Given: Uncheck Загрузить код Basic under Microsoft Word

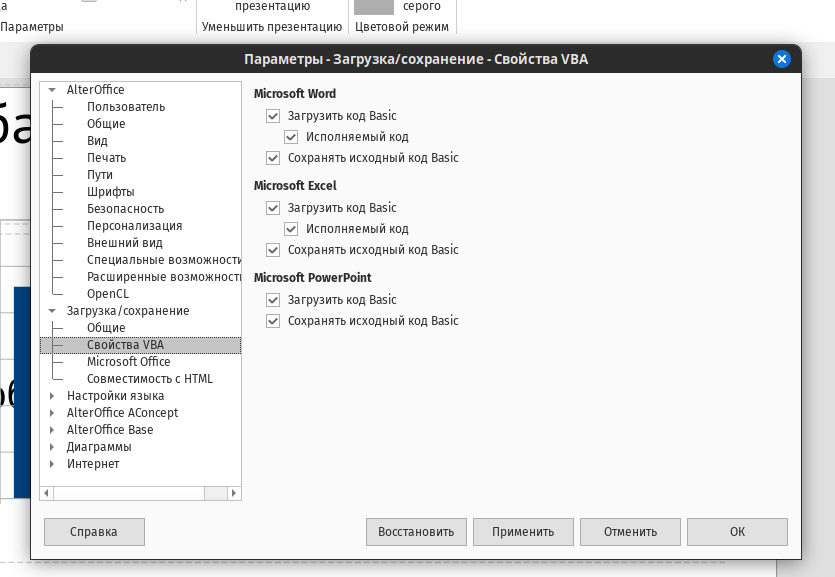Looking at the screenshot, I should (x=273, y=116).
